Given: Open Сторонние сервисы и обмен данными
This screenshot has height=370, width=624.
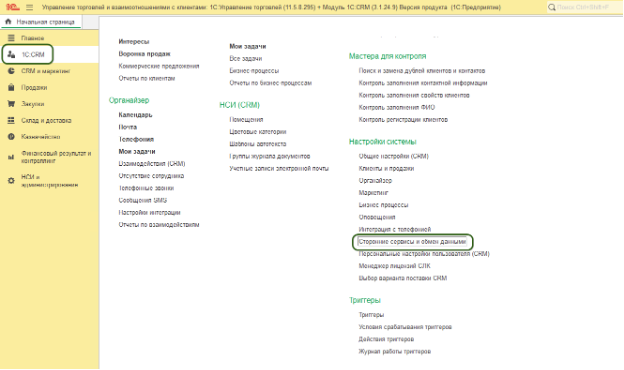Looking at the screenshot, I should click(412, 242).
